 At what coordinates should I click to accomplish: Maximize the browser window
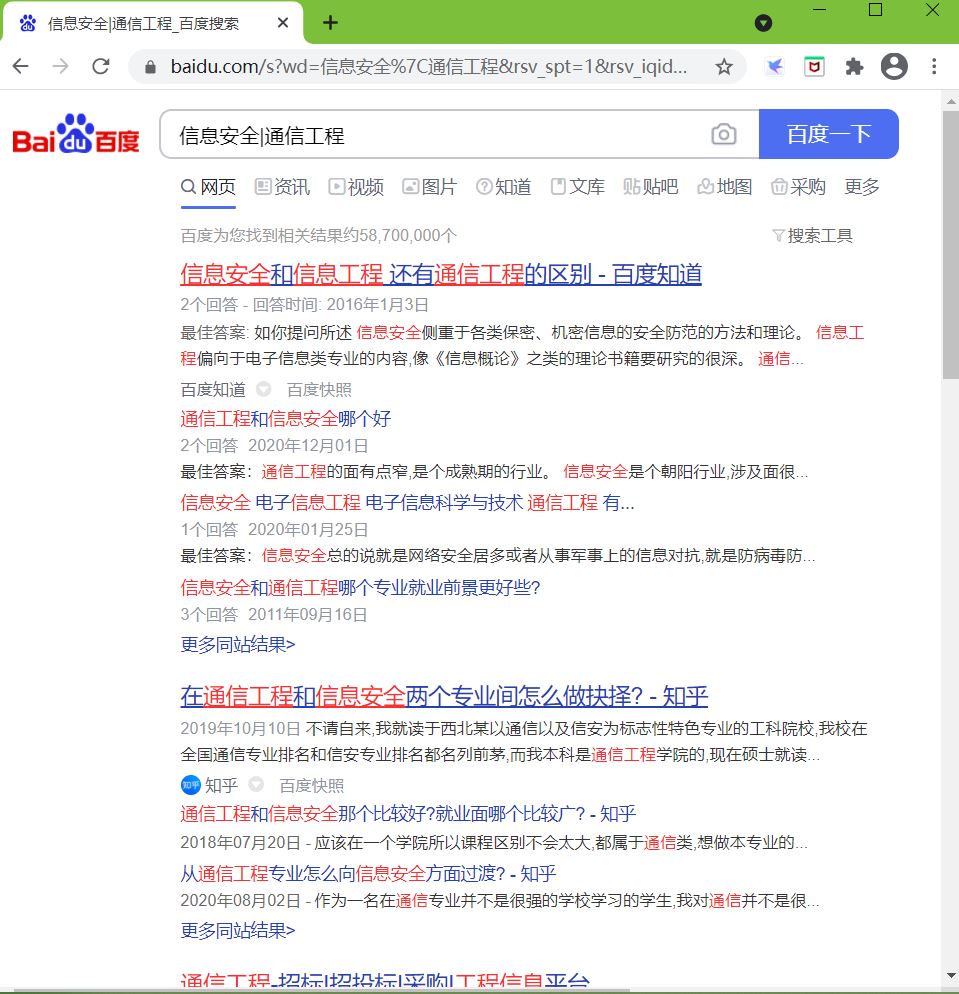pyautogui.click(x=875, y=10)
